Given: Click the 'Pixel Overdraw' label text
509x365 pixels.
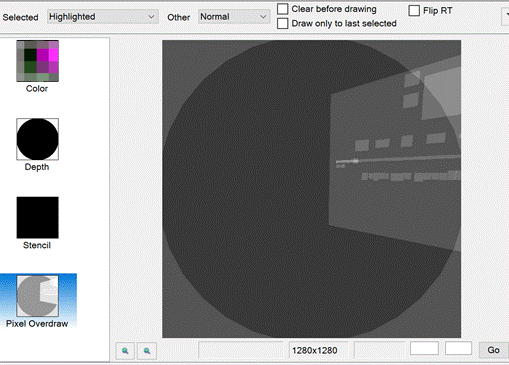Looking at the screenshot, I should 37,324.
